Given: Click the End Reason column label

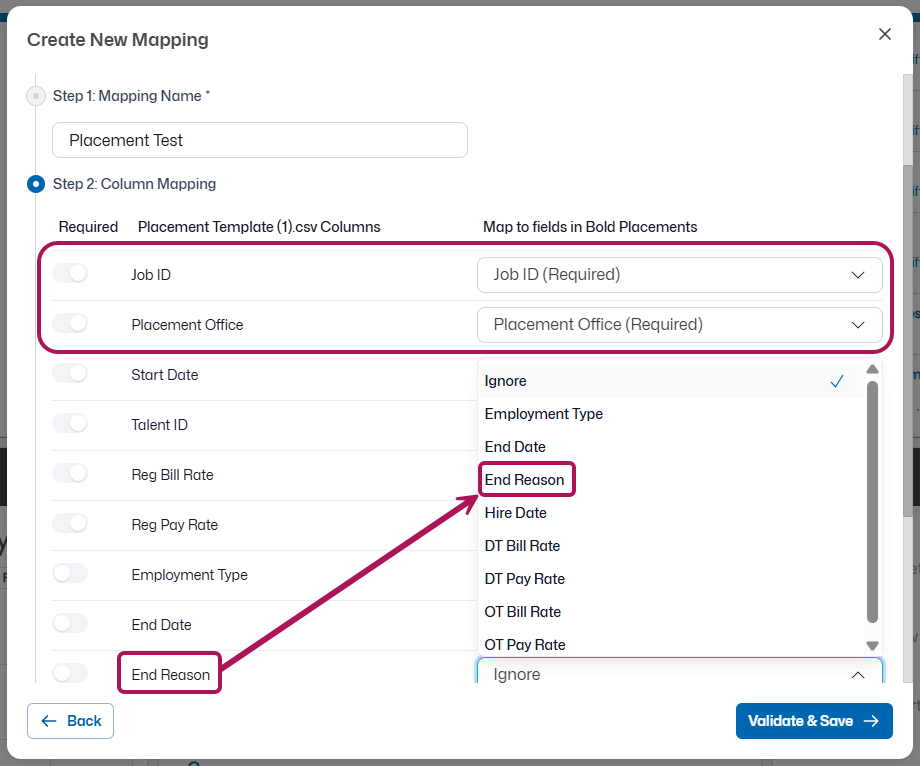Looking at the screenshot, I should coord(170,675).
